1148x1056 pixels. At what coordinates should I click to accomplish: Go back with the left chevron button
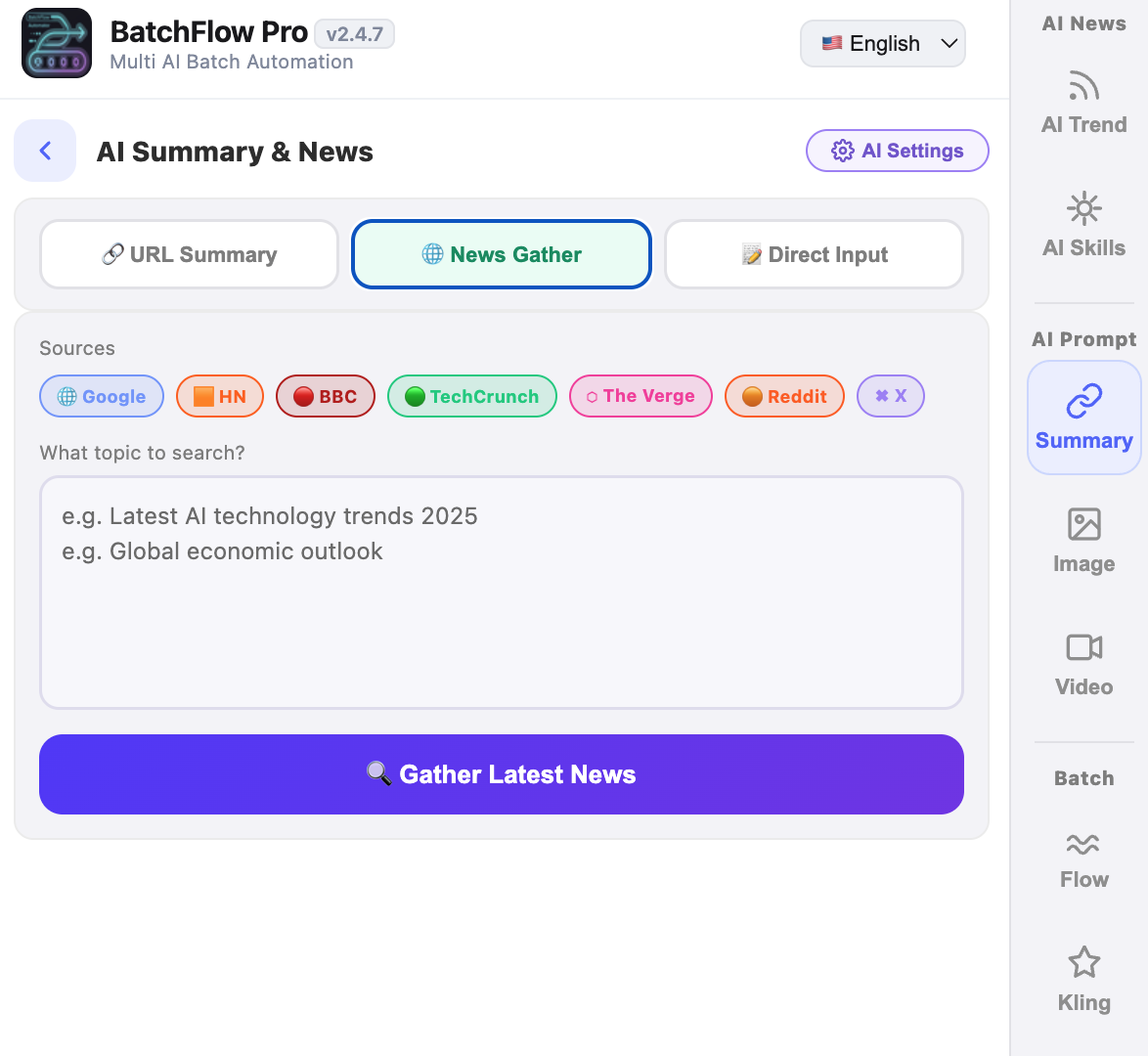click(45, 151)
